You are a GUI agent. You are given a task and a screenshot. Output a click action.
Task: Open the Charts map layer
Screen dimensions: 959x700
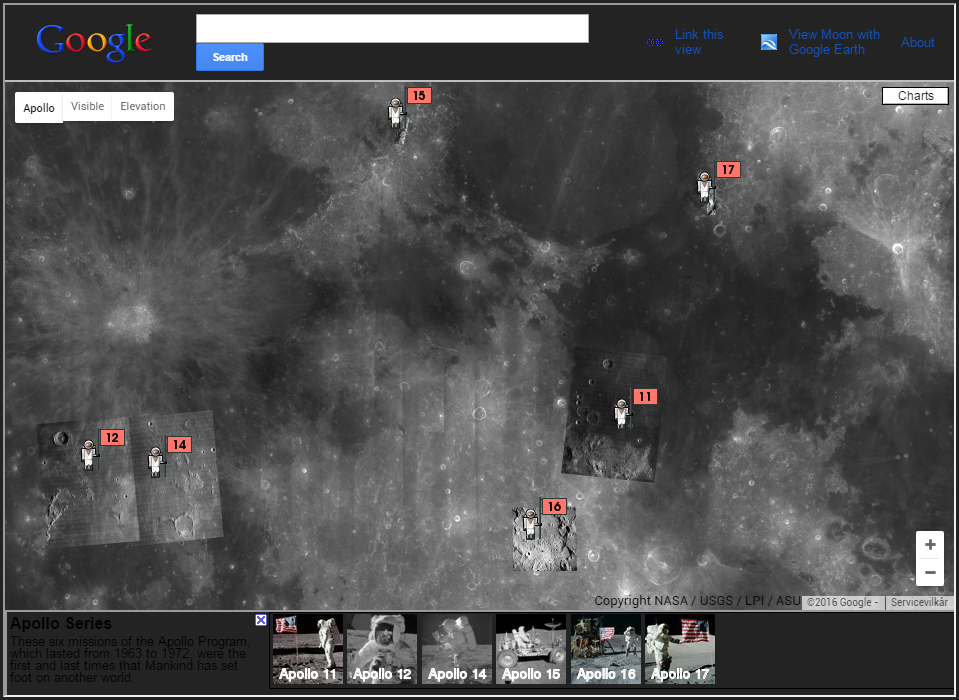point(916,96)
